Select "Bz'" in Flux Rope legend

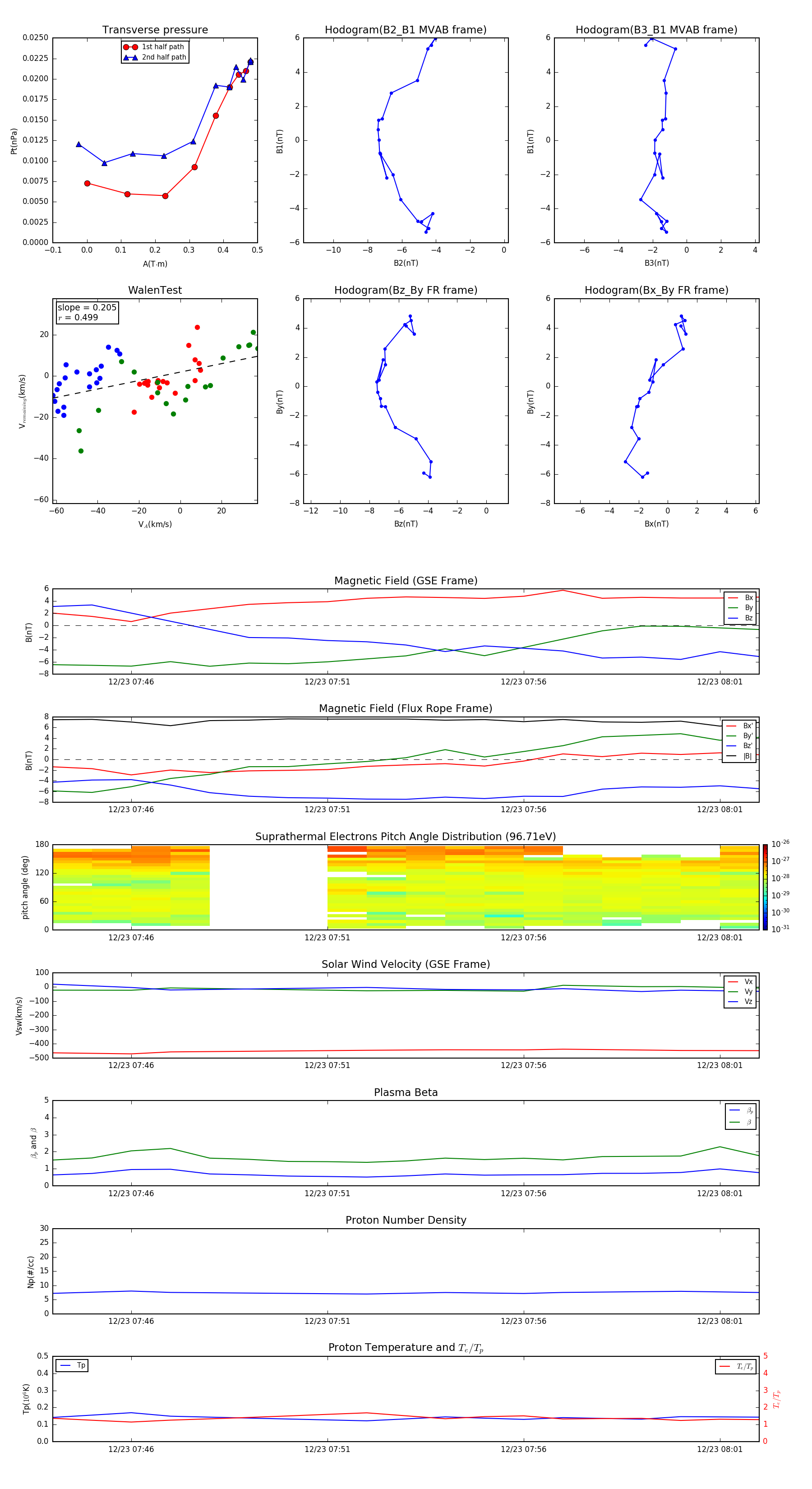point(739,746)
